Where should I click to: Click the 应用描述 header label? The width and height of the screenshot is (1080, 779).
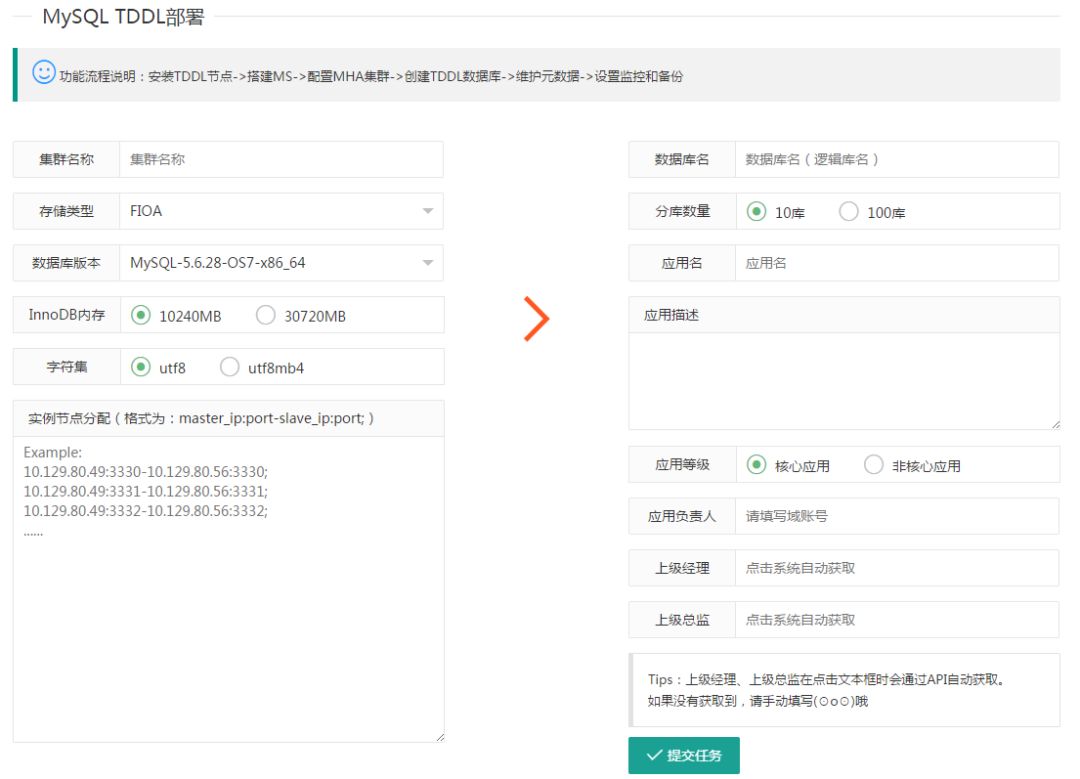[x=672, y=315]
